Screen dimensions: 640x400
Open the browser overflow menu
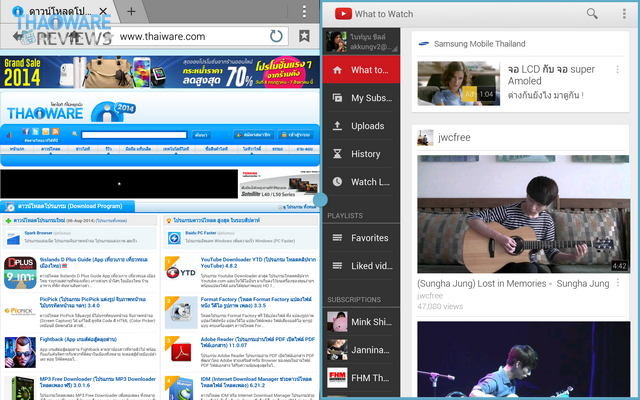coord(304,11)
